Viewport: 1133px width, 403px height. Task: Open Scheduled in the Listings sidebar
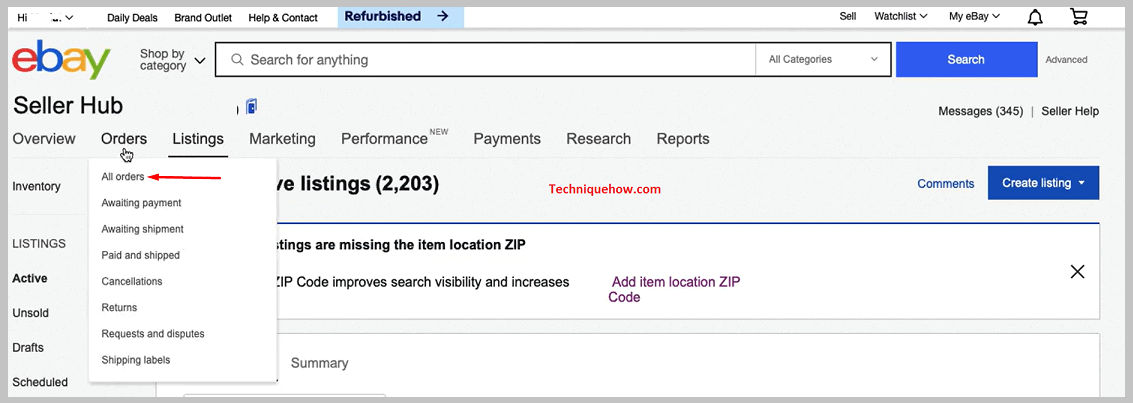40,382
